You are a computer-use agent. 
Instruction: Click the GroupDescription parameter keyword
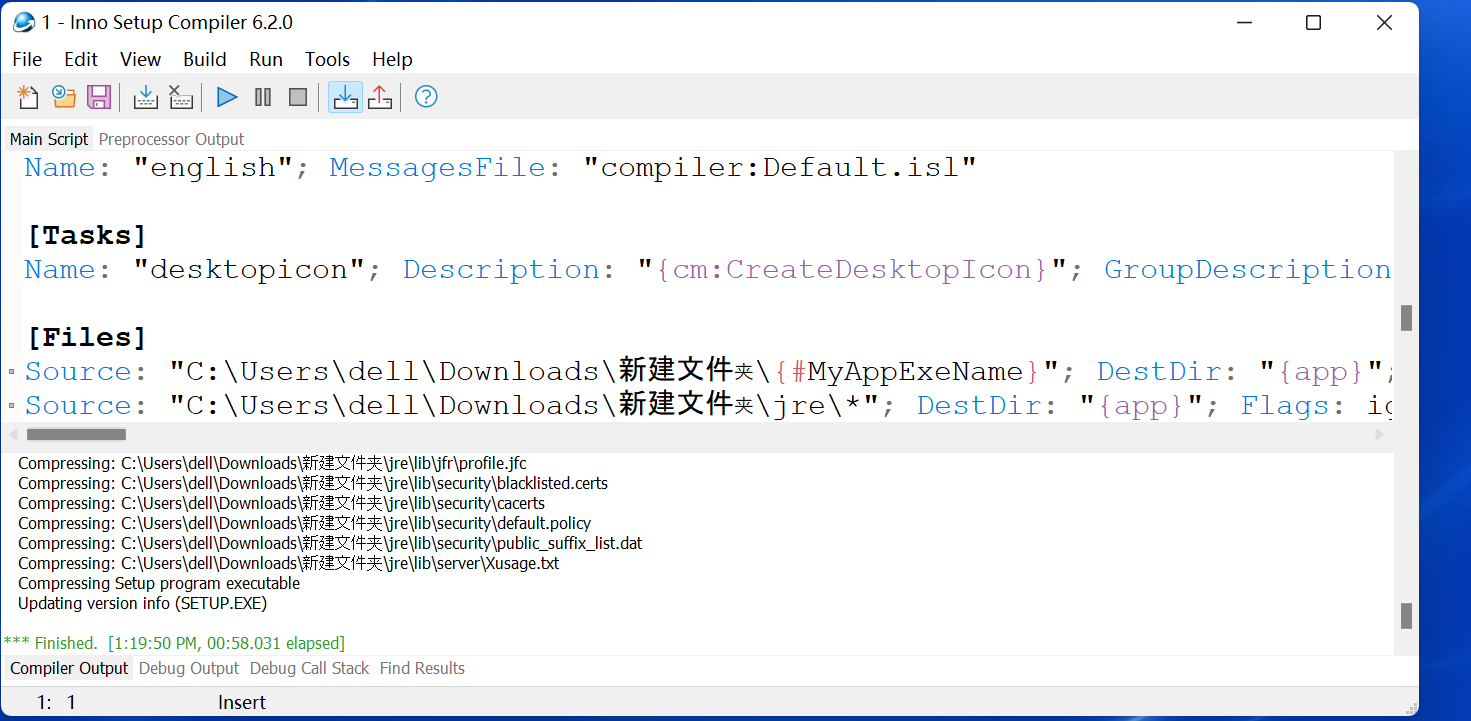point(1247,270)
